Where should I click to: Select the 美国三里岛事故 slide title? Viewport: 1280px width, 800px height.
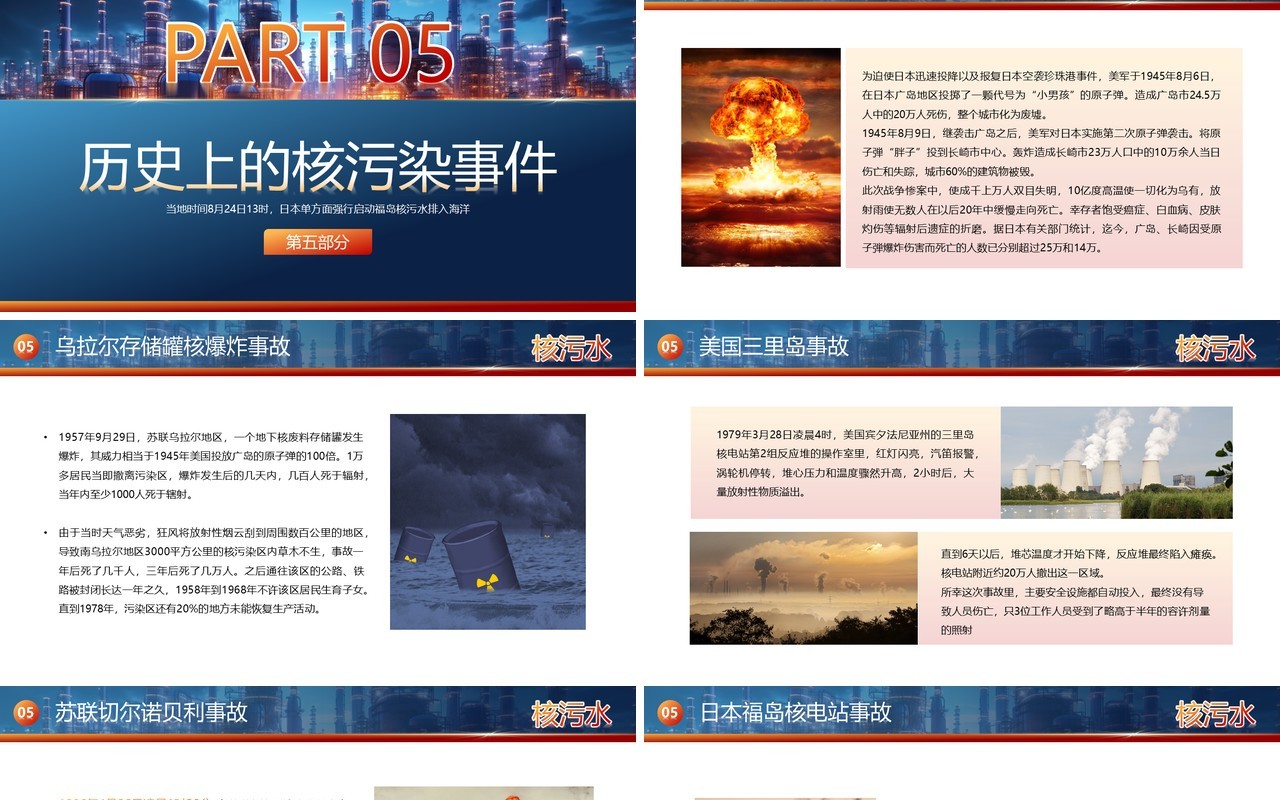[774, 347]
